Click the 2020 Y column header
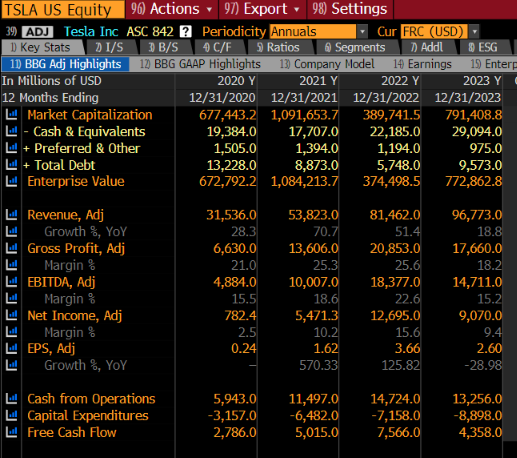 (x=236, y=81)
